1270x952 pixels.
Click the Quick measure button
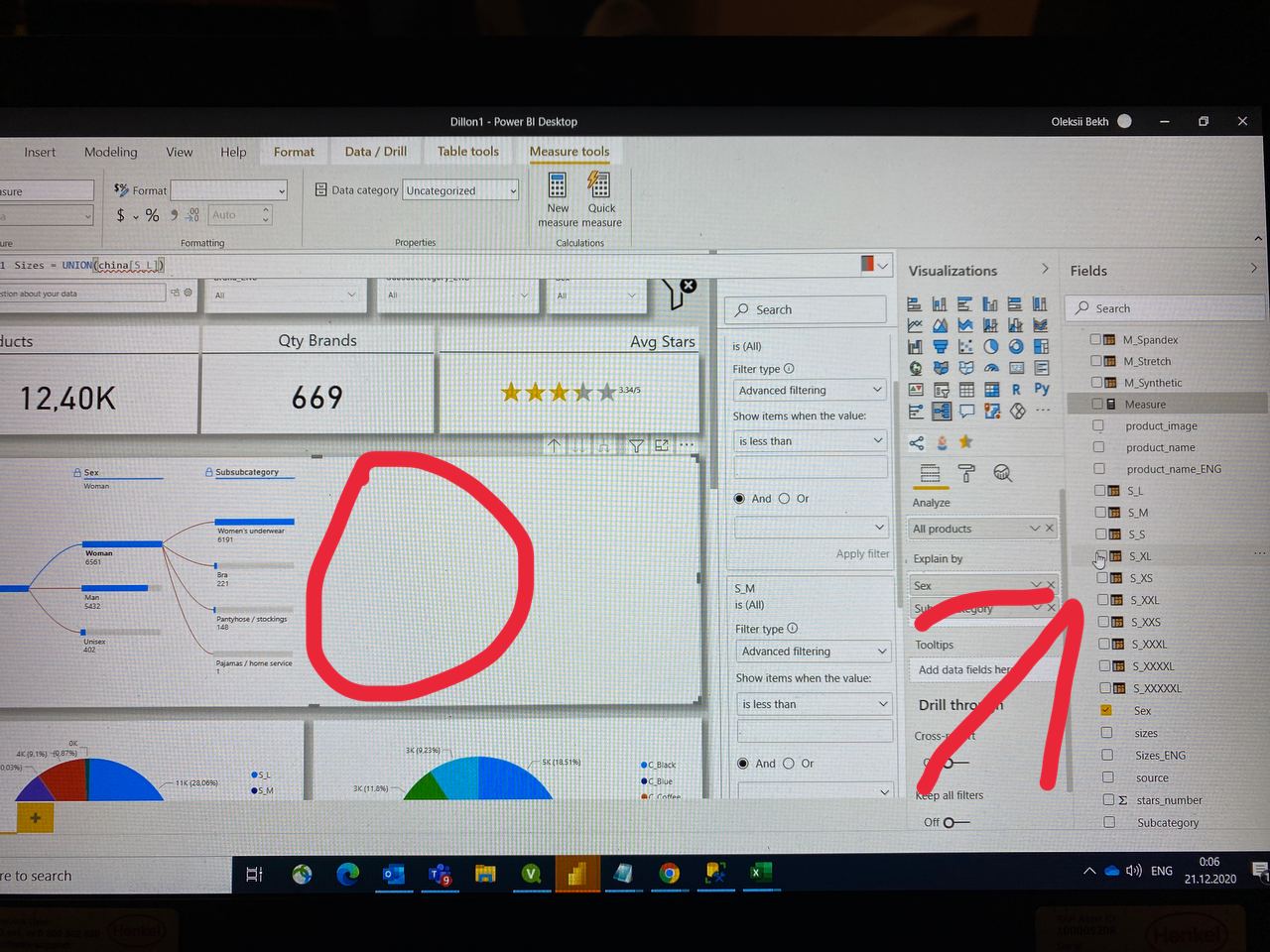point(601,198)
